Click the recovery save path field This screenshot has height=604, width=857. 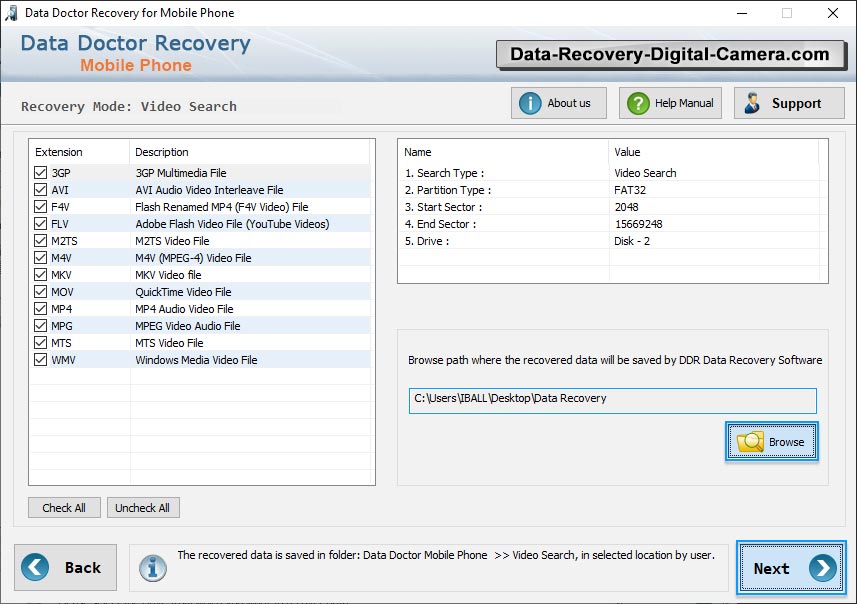612,401
